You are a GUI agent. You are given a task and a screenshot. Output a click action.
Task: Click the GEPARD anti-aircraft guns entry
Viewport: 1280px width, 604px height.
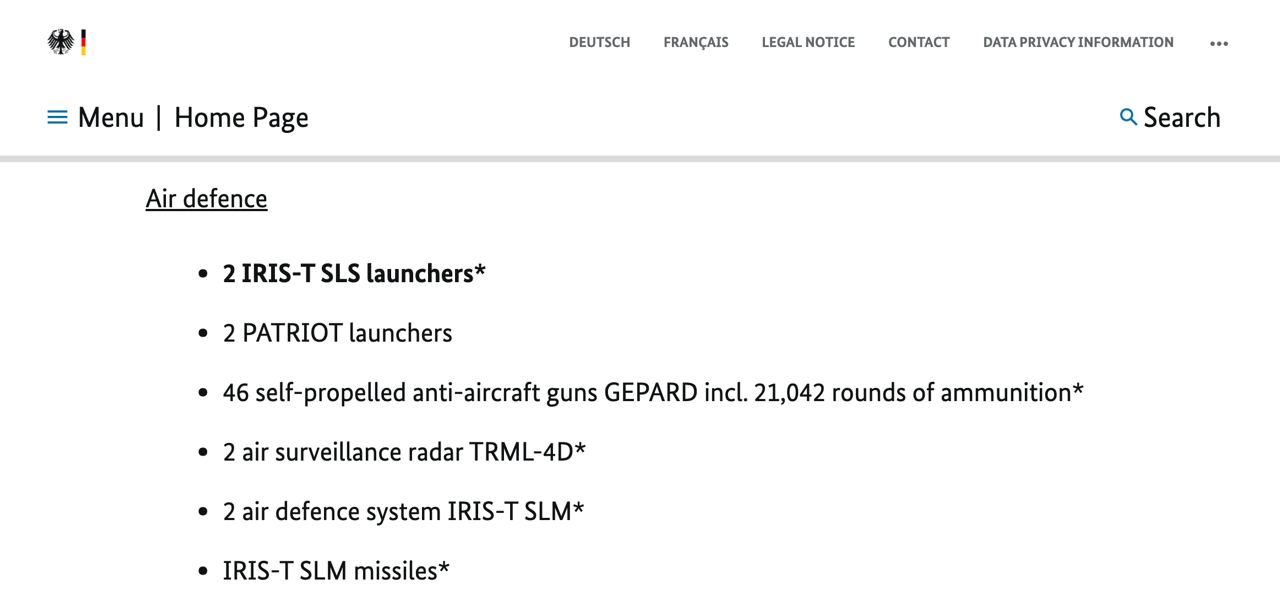(x=652, y=392)
